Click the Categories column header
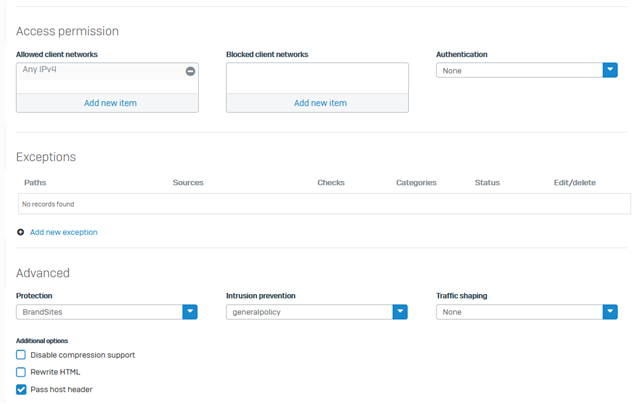Screen dimensions: 640x404 (416, 182)
